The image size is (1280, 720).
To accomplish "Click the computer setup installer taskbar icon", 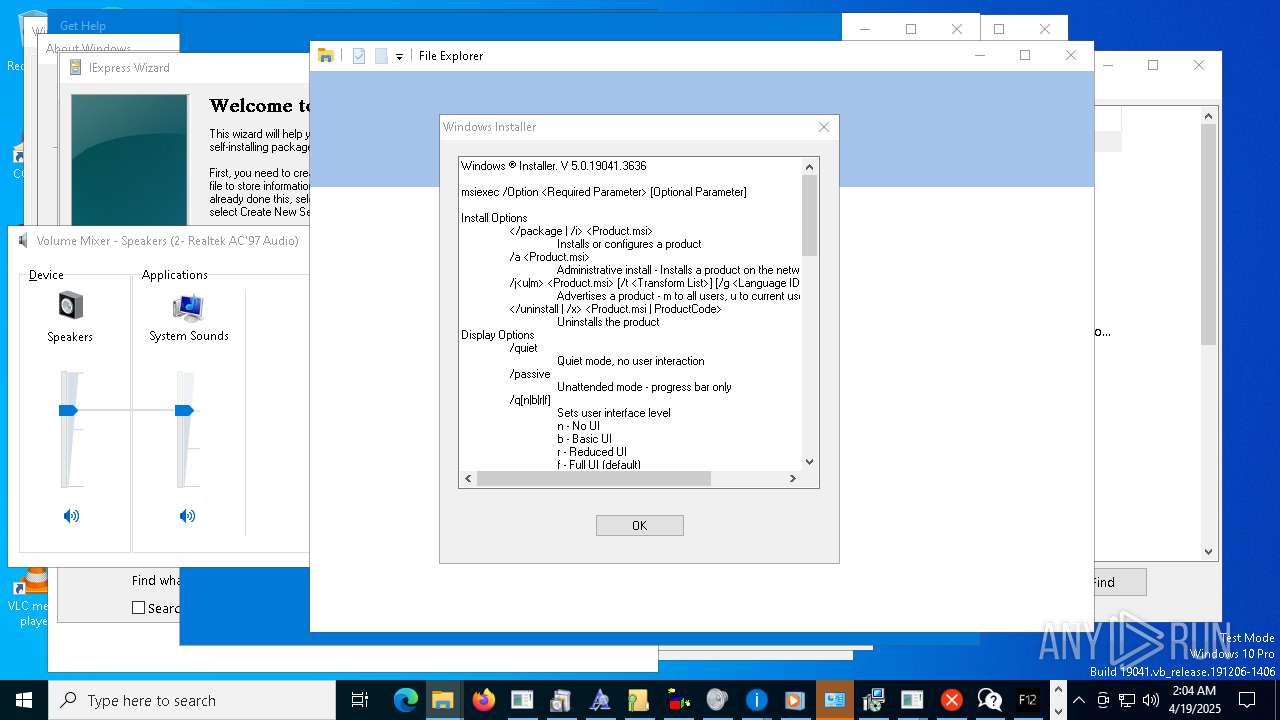I will click(873, 700).
